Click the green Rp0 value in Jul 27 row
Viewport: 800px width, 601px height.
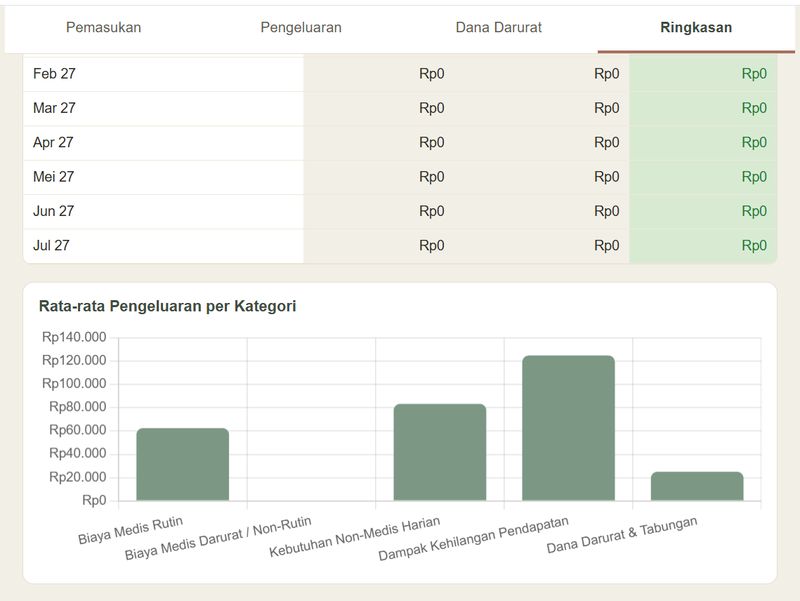pos(754,245)
